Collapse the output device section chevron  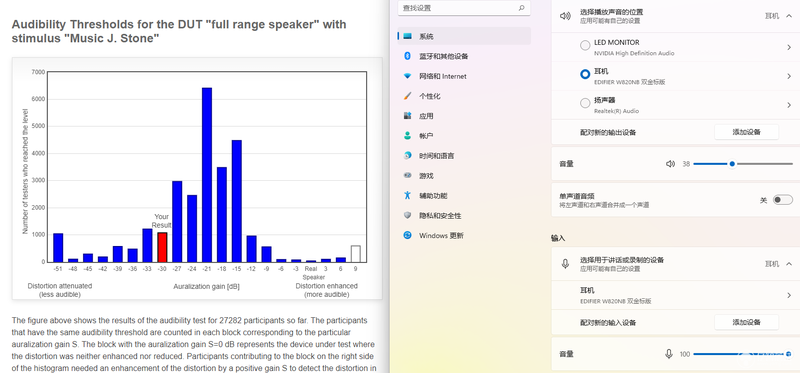[x=789, y=16]
